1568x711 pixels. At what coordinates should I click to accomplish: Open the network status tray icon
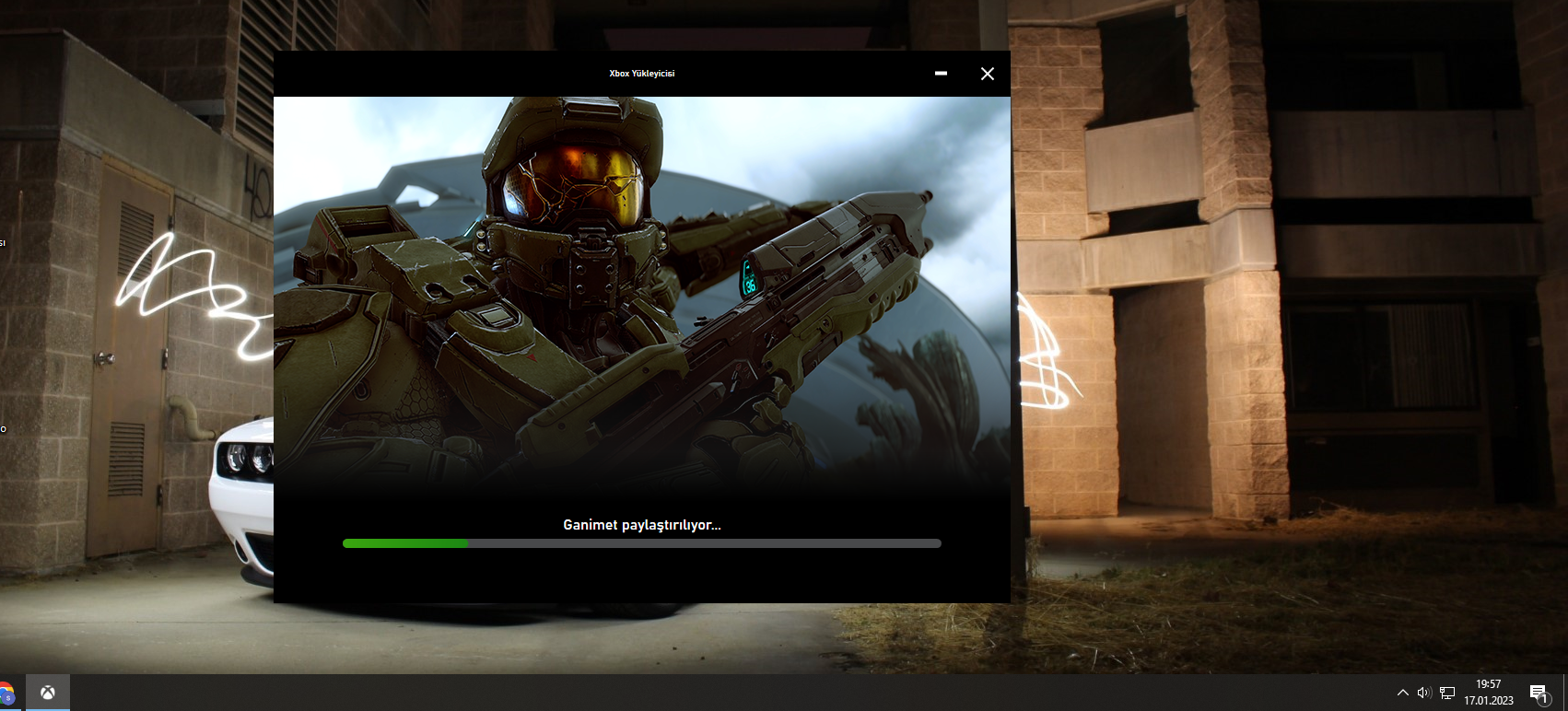click(x=1447, y=693)
